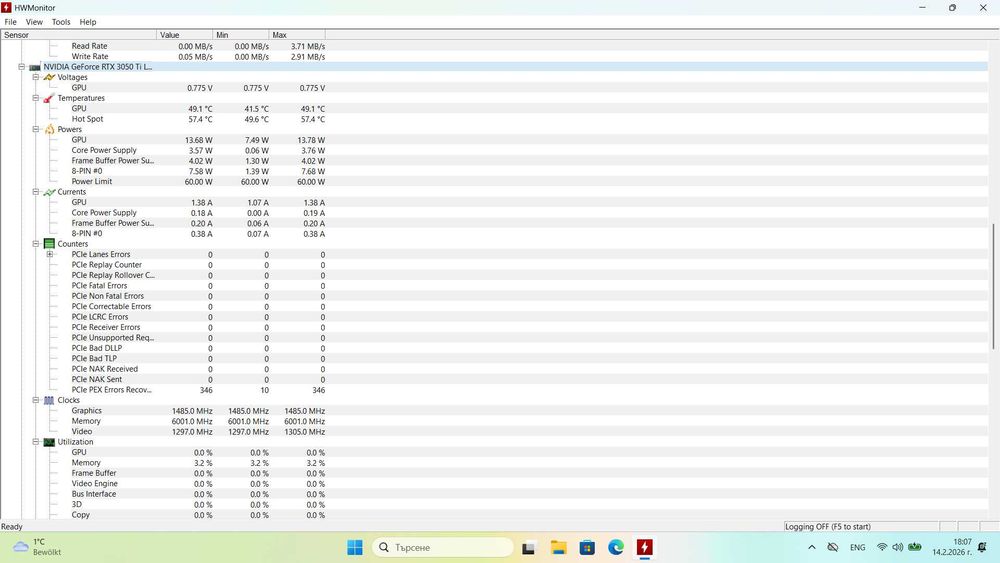Select the Video Engine row
1000x563 pixels.
[x=494, y=484]
